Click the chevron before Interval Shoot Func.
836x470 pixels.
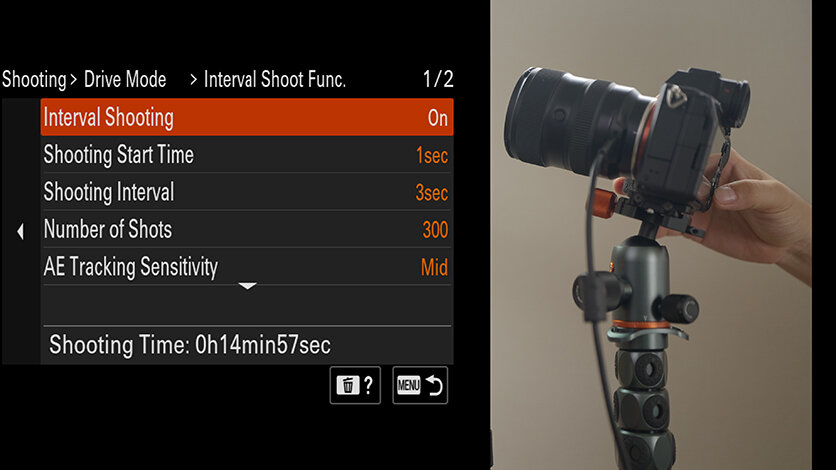coord(194,80)
